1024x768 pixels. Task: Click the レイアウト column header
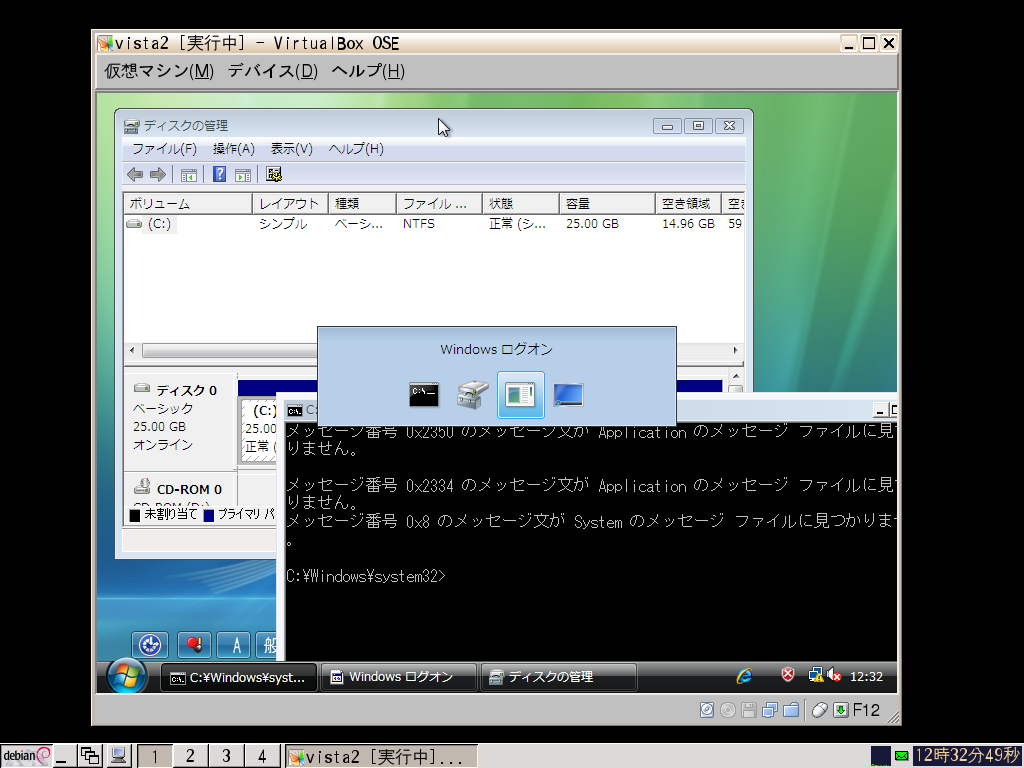[291, 204]
